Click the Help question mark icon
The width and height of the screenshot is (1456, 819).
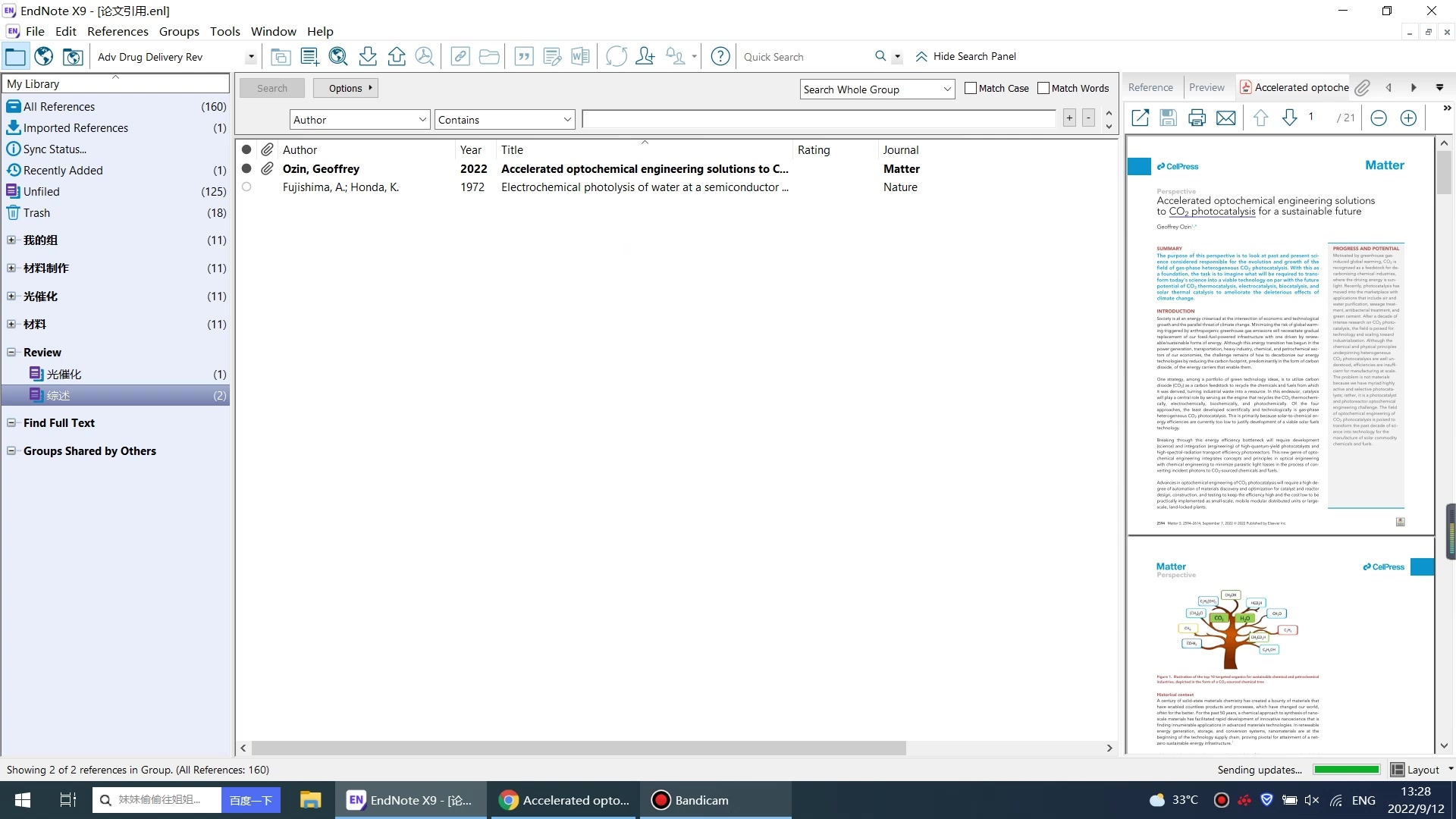coord(720,57)
